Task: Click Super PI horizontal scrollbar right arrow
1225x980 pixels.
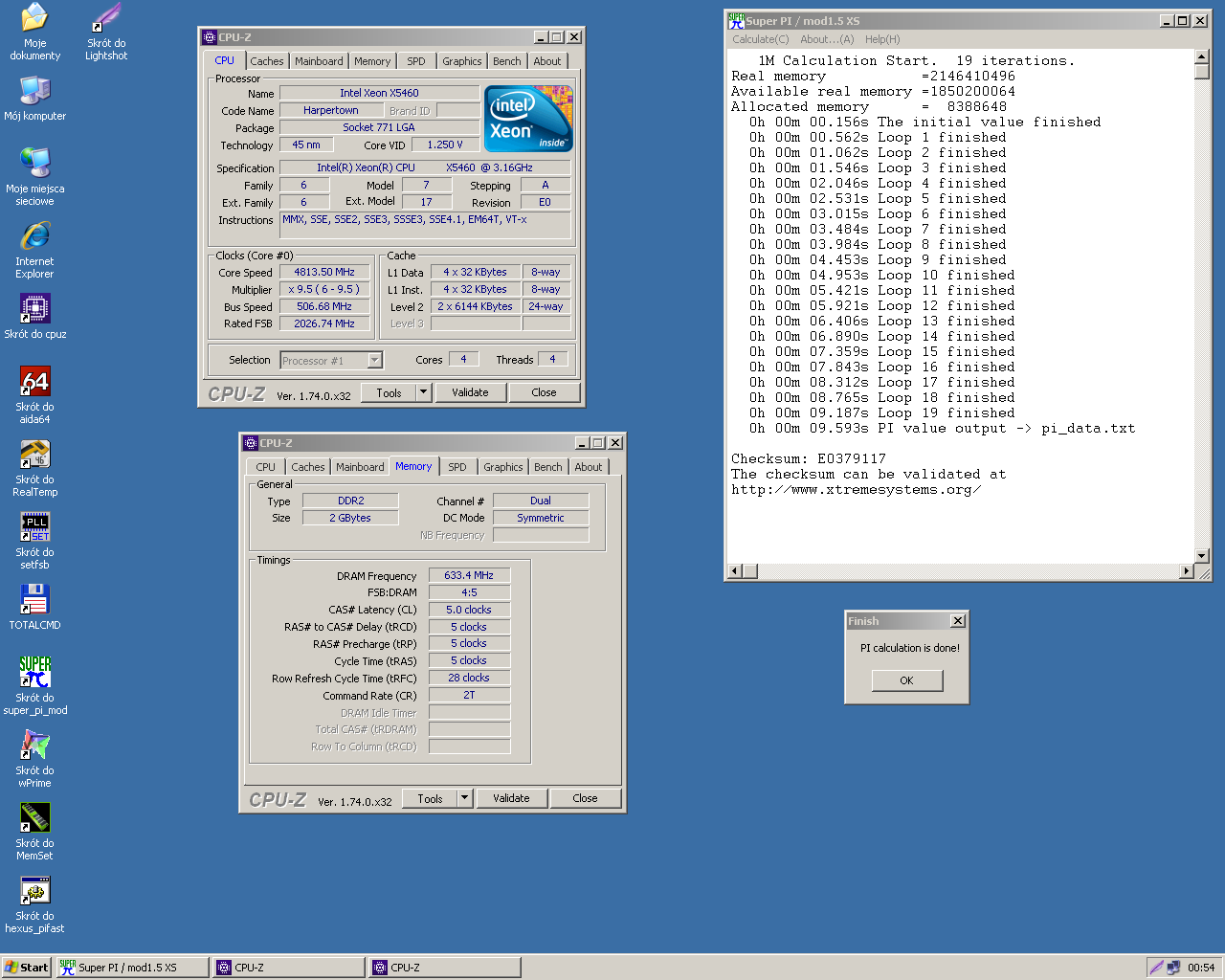Action: pos(1187,571)
